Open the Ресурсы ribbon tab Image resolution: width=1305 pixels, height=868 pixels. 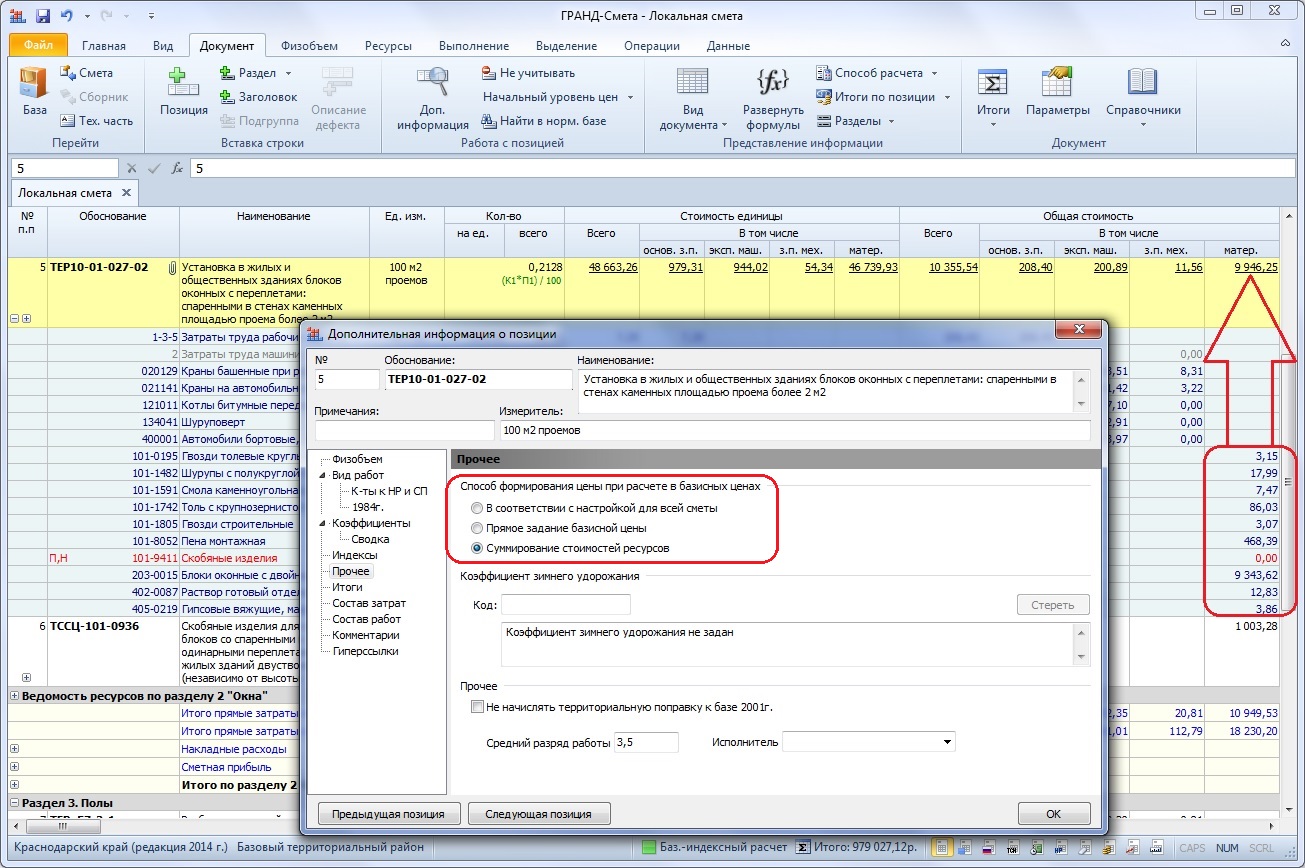point(388,46)
